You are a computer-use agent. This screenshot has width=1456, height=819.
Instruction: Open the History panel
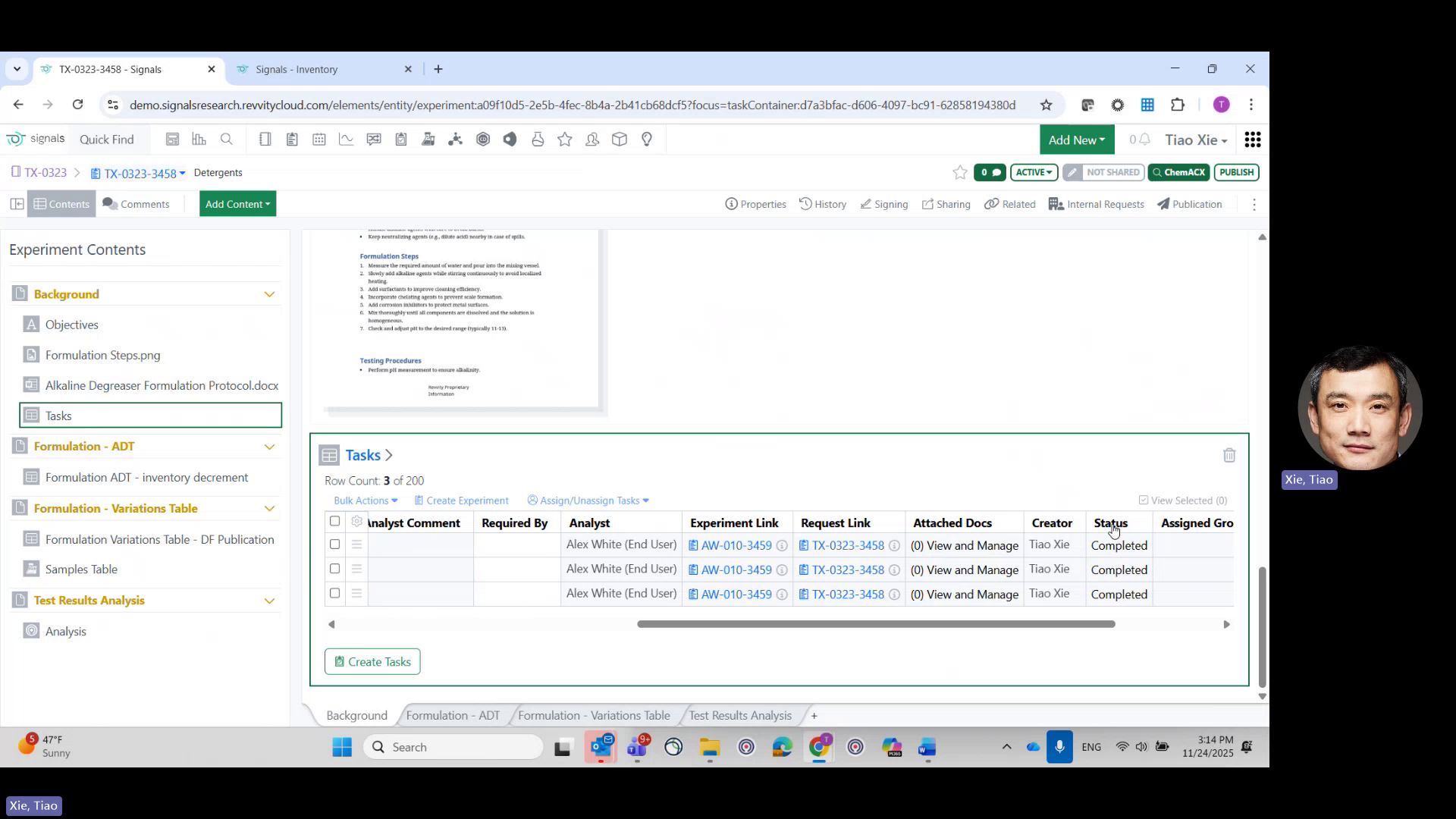click(823, 204)
